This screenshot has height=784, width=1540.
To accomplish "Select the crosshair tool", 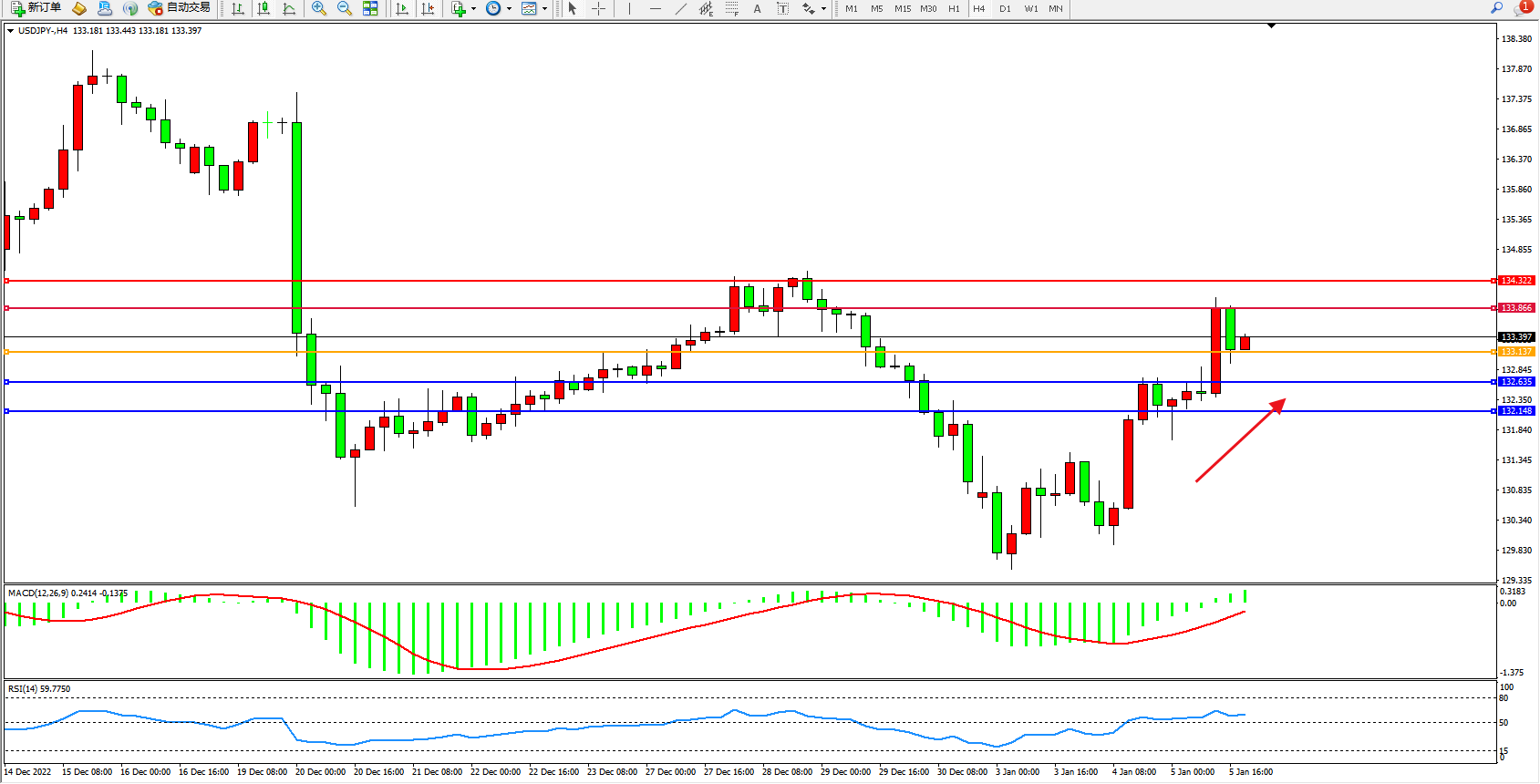I will pyautogui.click(x=598, y=8).
